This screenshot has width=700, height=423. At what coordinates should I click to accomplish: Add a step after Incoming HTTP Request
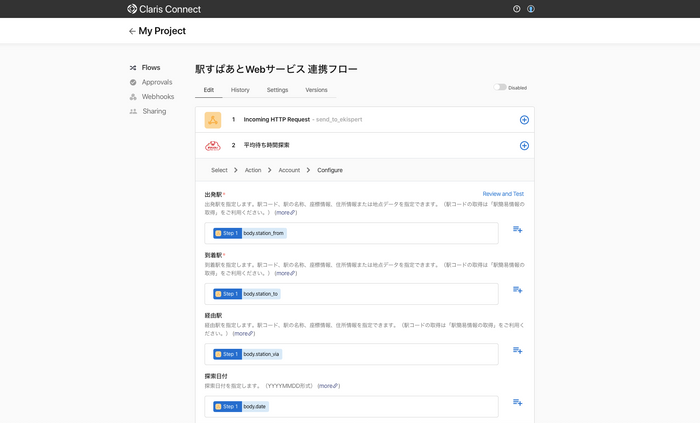point(524,120)
